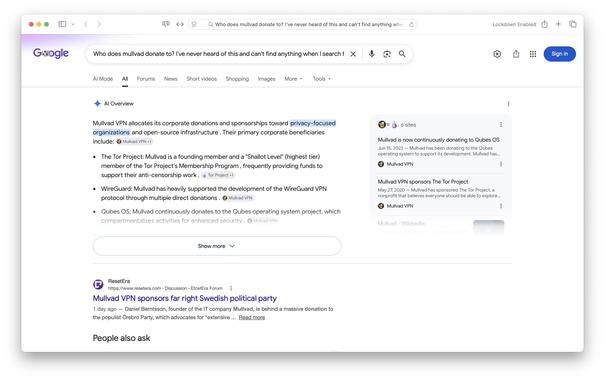The width and height of the screenshot is (605, 380).
Task: Open the Google apps grid
Action: click(x=533, y=54)
